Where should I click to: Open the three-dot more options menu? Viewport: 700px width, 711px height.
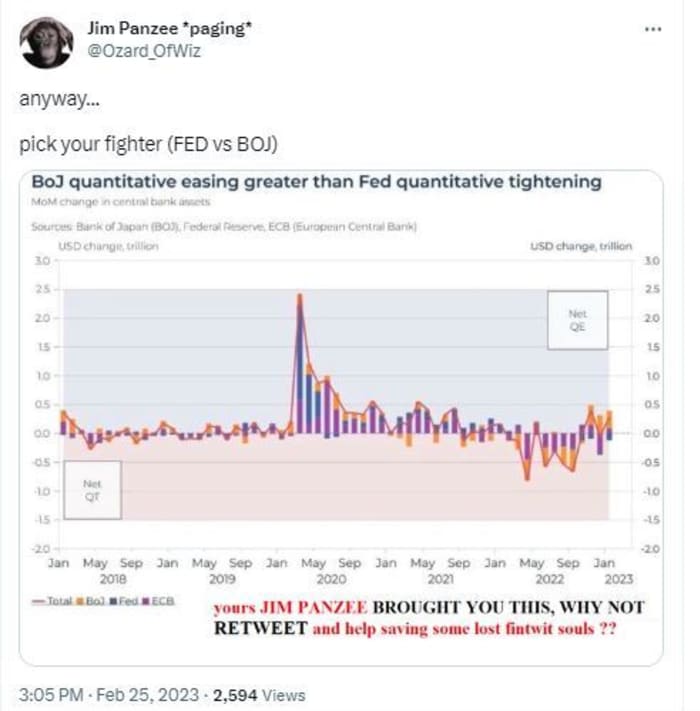[653, 29]
